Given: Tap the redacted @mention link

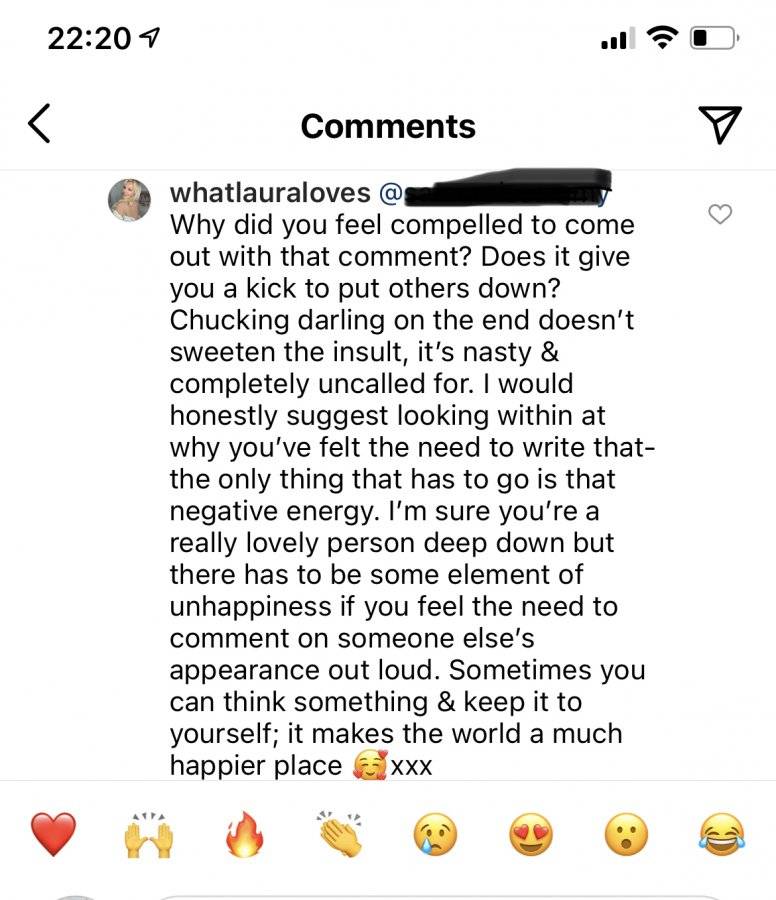Looking at the screenshot, I should point(494,191).
